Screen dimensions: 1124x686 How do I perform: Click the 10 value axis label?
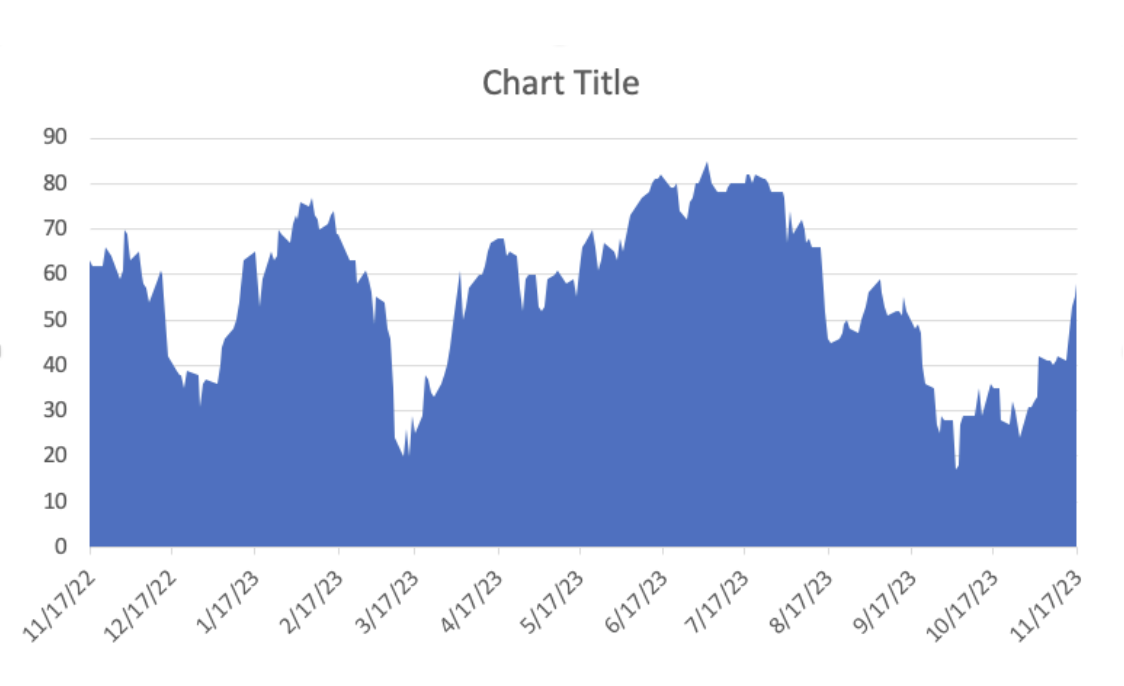point(55,501)
